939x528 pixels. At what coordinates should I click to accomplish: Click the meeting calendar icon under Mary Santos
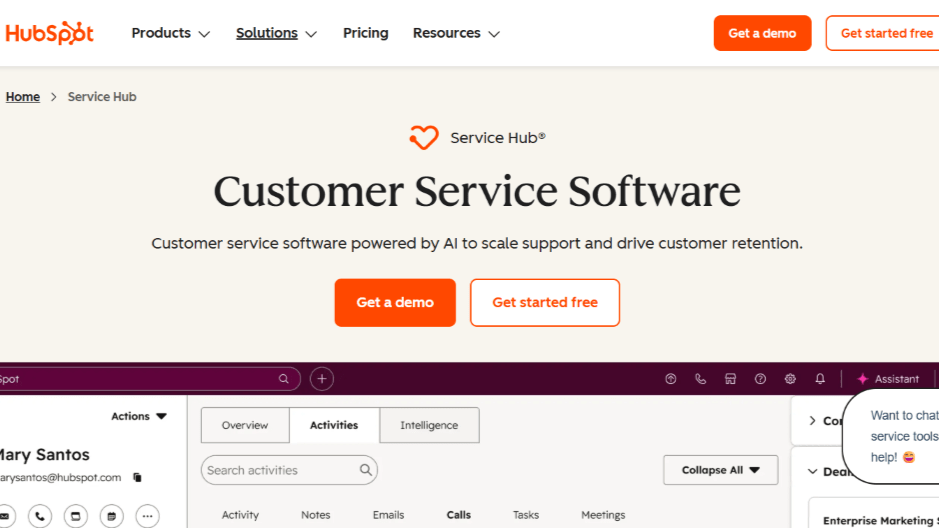[x=111, y=516]
